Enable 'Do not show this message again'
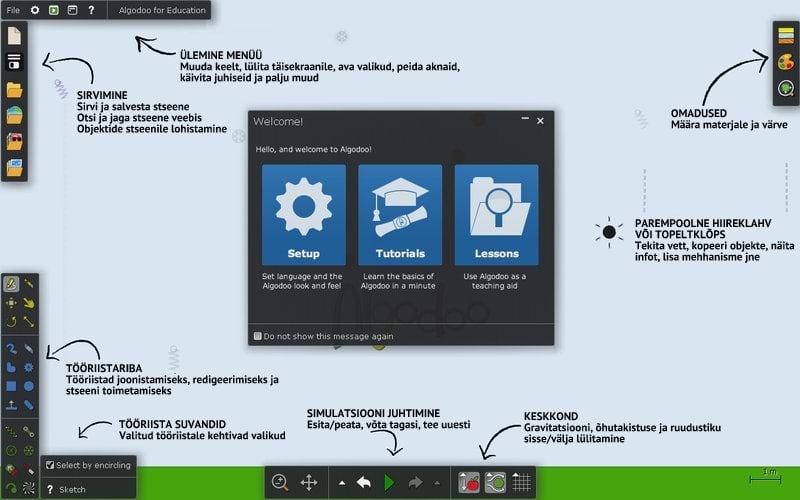The height and width of the screenshot is (500, 800). click(x=258, y=336)
